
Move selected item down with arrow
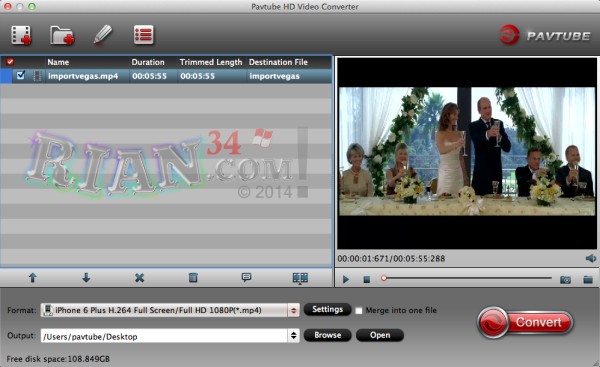tap(86, 278)
